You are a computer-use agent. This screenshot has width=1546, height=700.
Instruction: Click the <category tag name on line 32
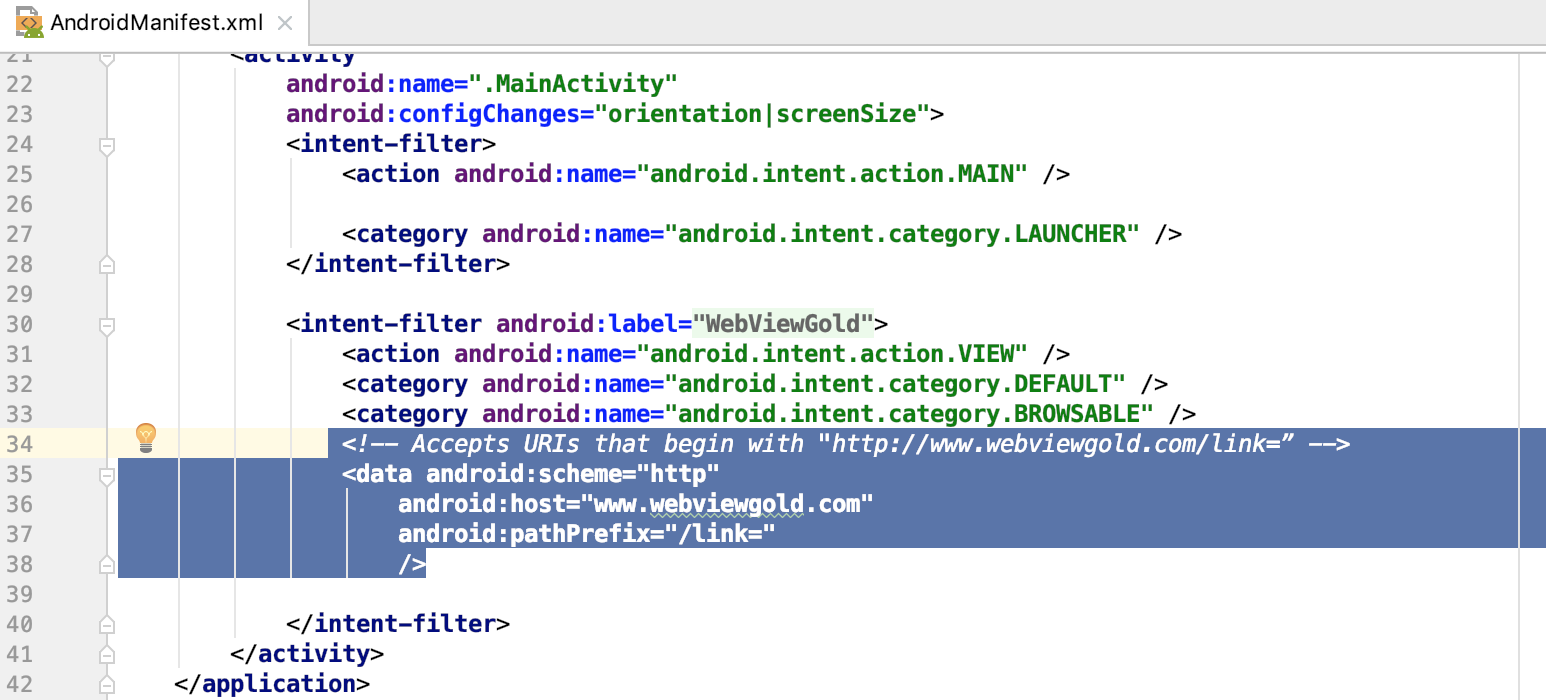[x=405, y=383]
